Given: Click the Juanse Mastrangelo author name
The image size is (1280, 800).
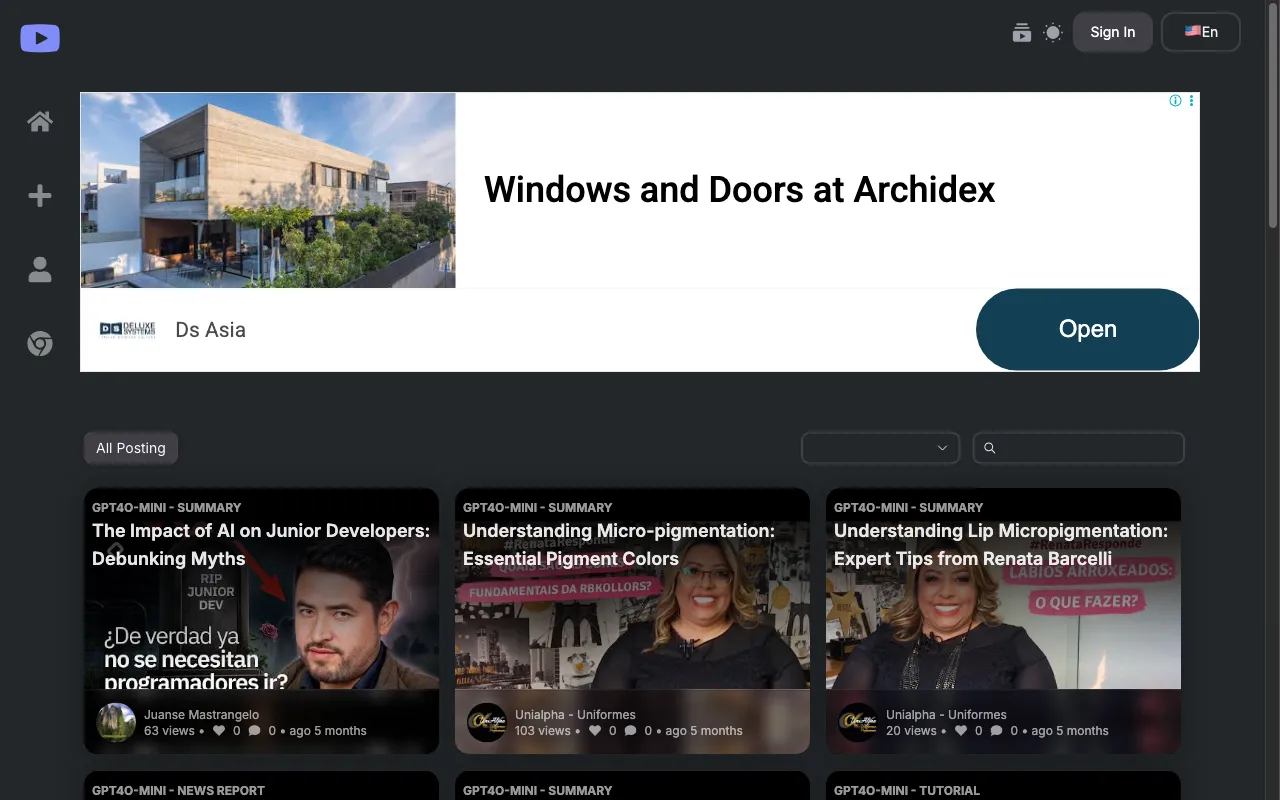Looking at the screenshot, I should (x=201, y=714).
